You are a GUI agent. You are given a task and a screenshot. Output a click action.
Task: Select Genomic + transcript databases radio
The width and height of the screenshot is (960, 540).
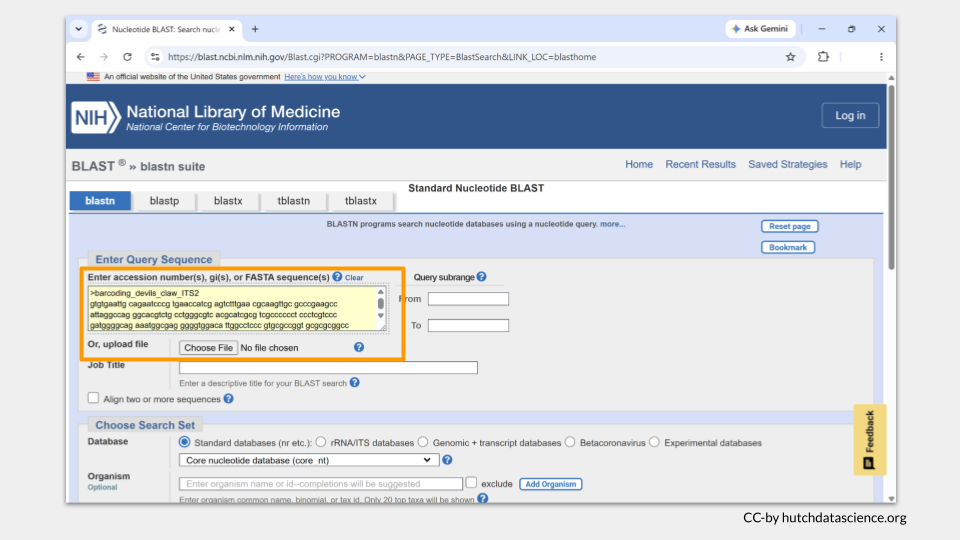(x=423, y=442)
